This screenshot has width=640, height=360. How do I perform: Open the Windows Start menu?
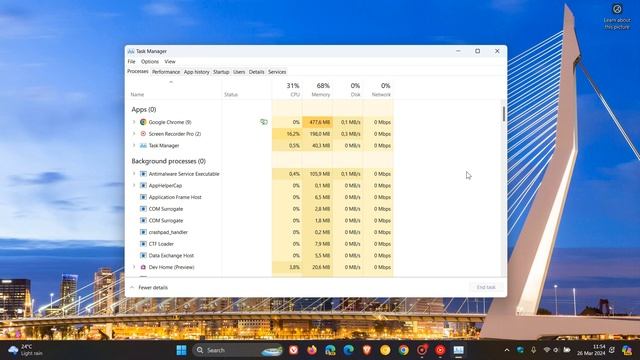point(182,350)
